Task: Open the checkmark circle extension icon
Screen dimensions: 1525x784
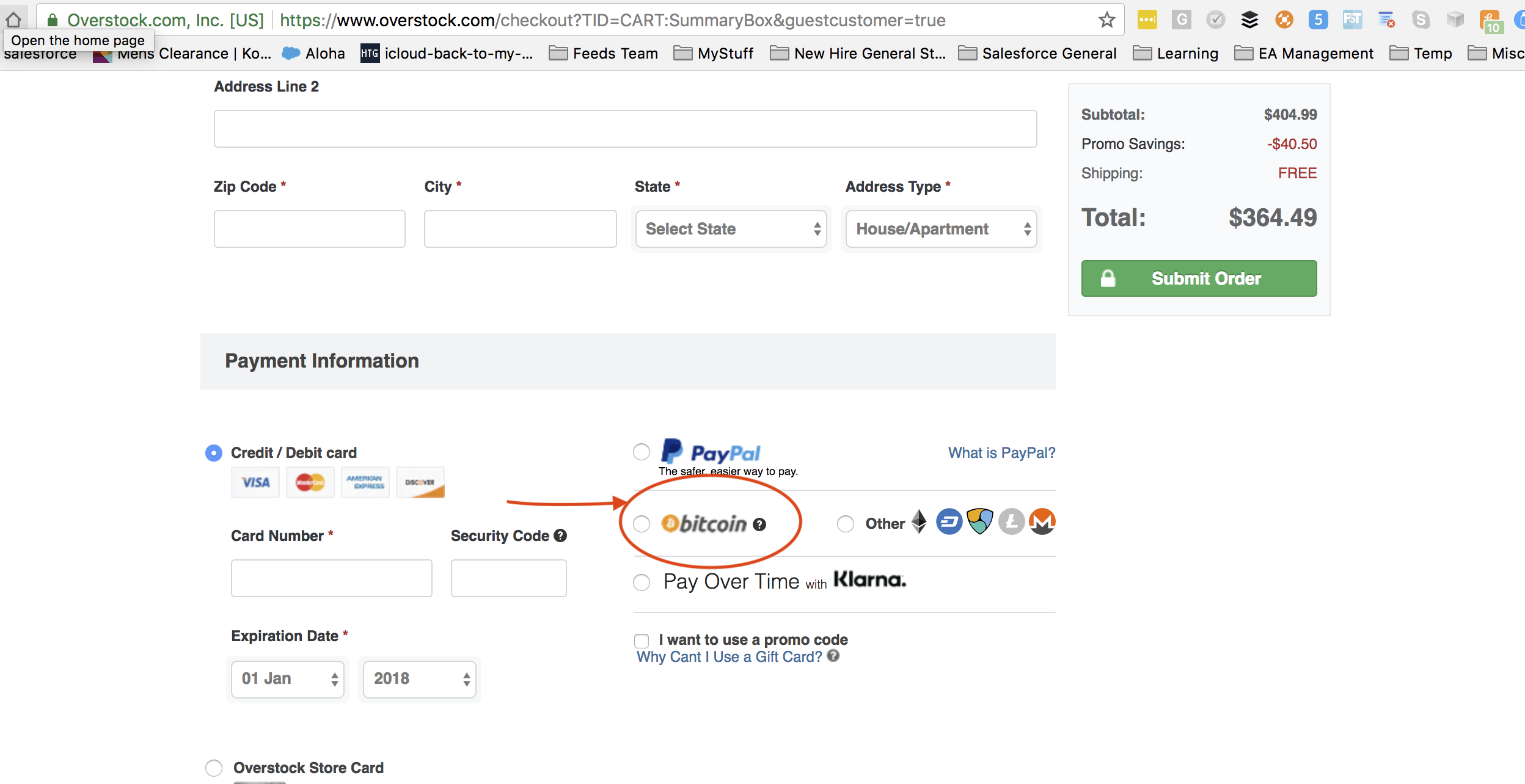Action: [x=1216, y=20]
